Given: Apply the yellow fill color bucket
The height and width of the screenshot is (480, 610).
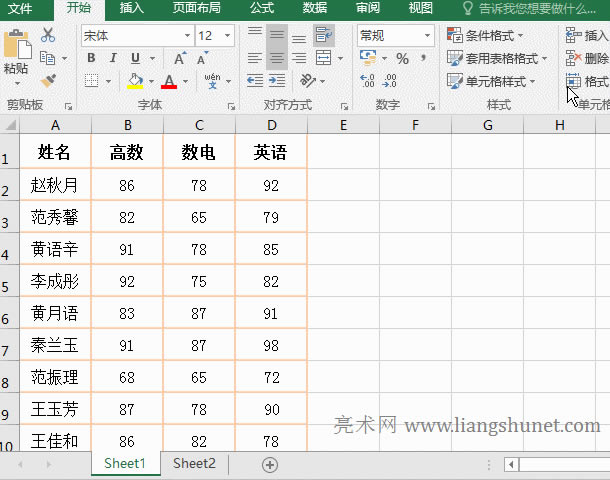Looking at the screenshot, I should [135, 81].
